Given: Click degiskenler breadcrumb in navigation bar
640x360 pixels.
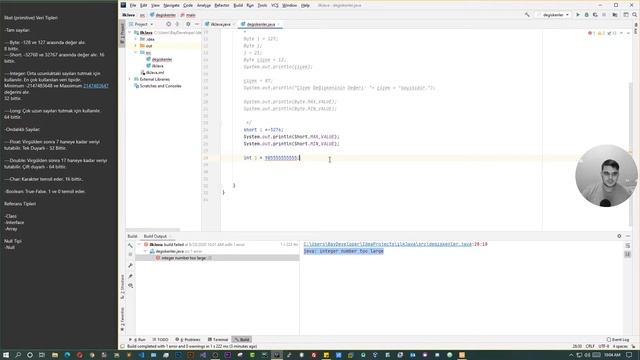Looking at the screenshot, I should (162, 15).
